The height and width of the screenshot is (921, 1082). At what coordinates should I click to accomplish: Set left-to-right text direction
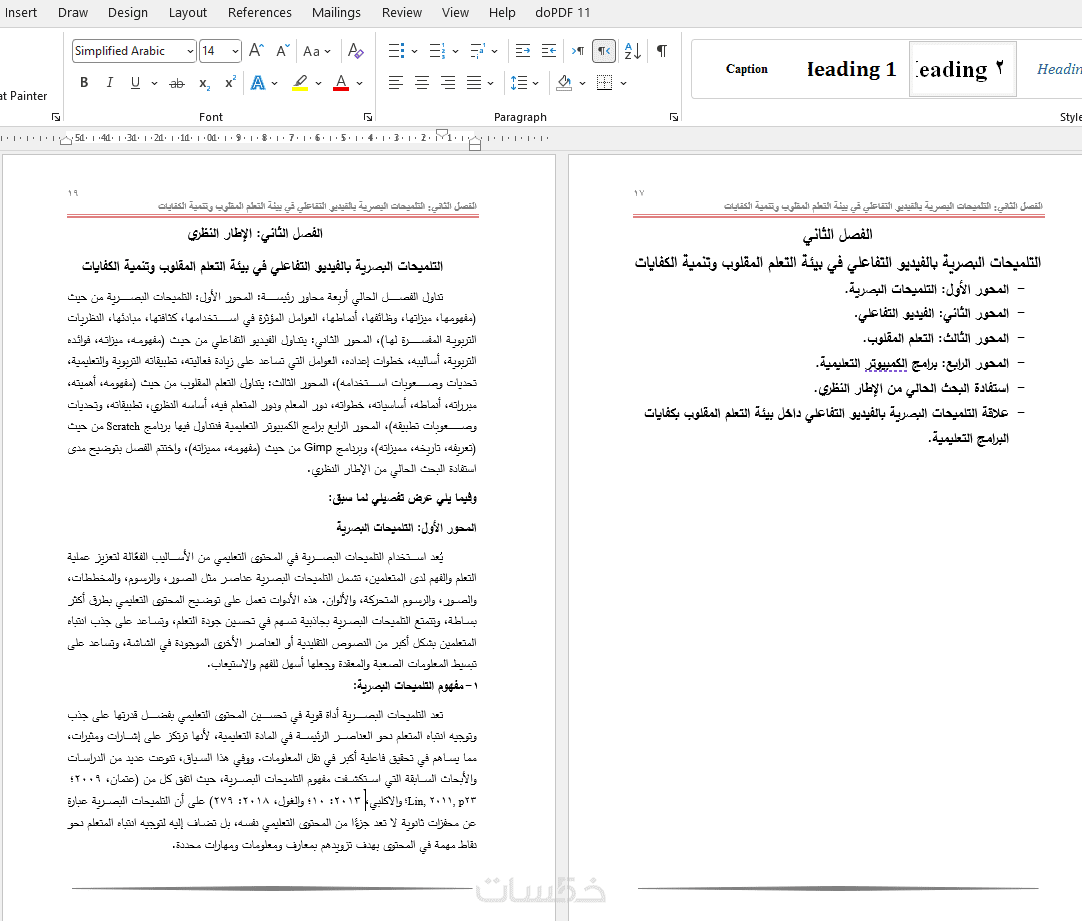578,50
